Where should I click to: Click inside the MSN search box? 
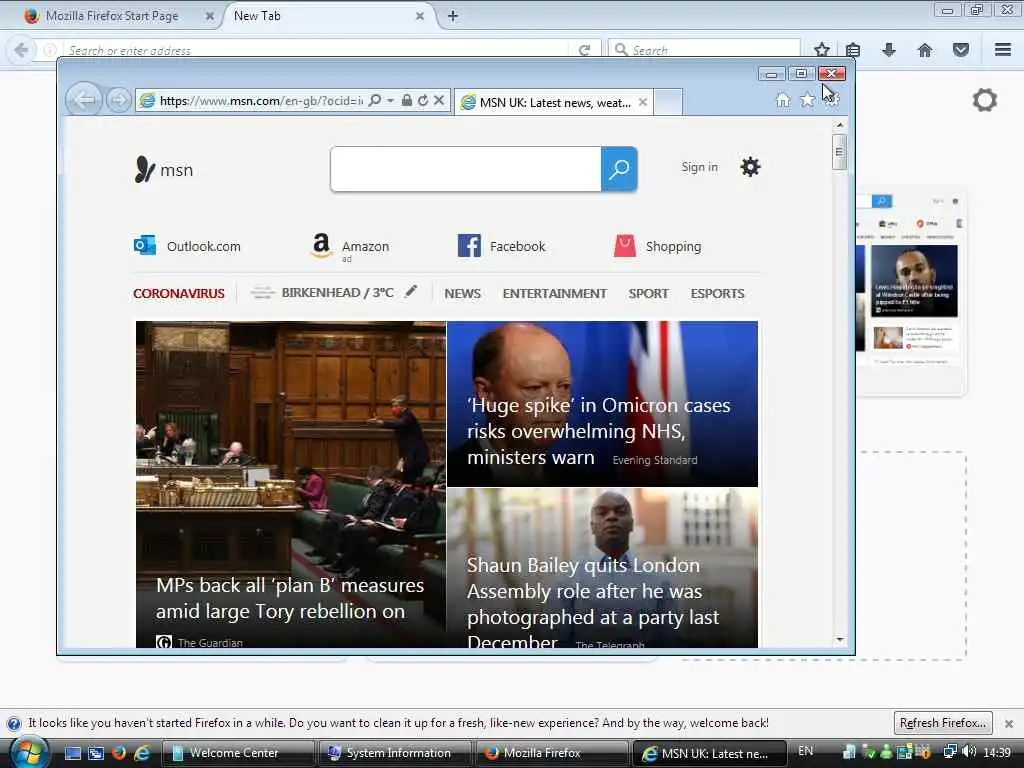466,169
